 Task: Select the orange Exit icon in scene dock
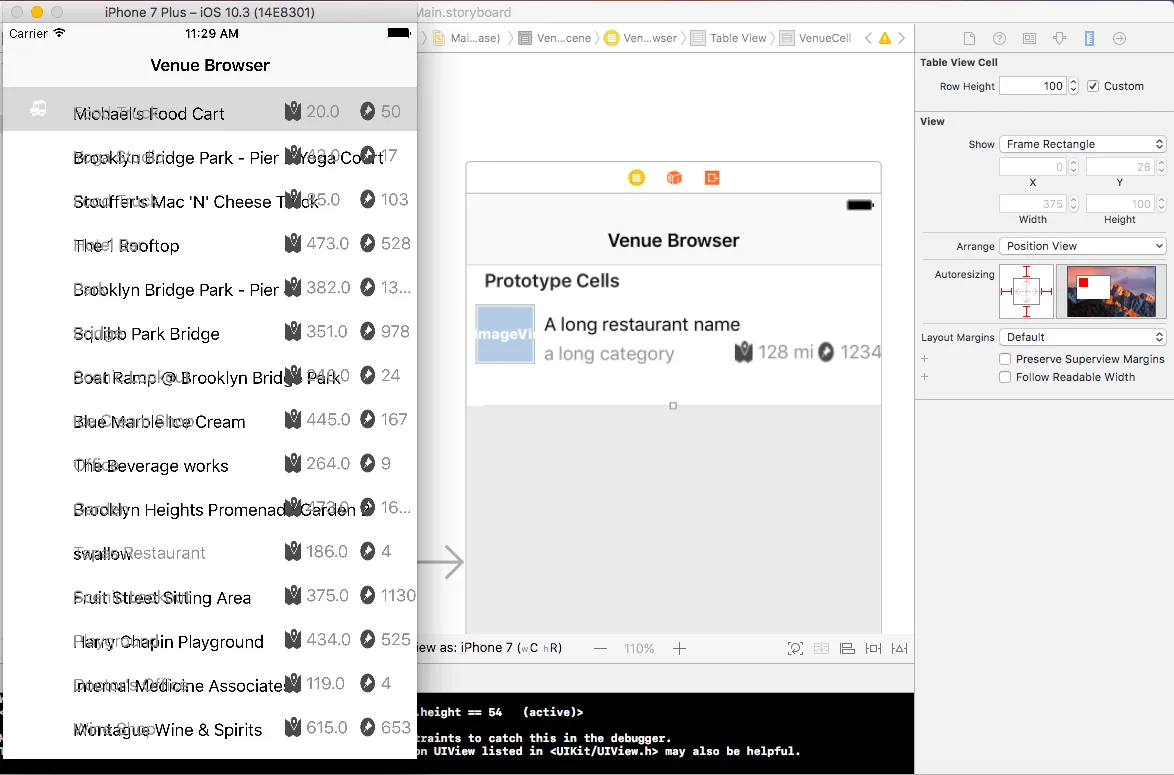tap(712, 177)
